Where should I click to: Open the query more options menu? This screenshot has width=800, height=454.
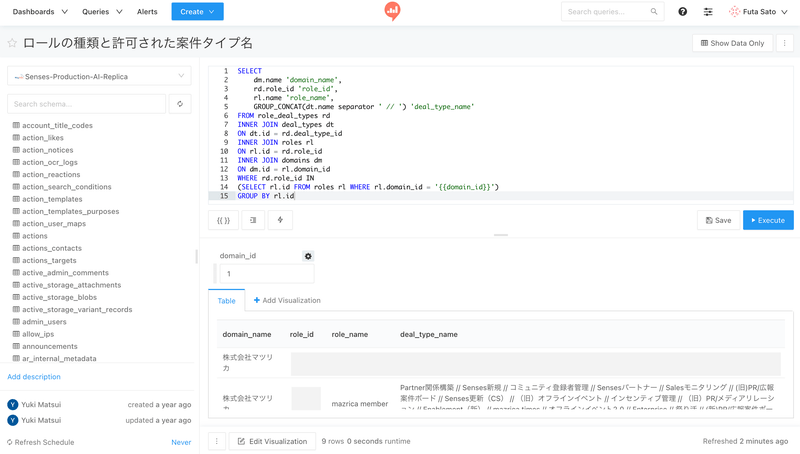coord(785,44)
